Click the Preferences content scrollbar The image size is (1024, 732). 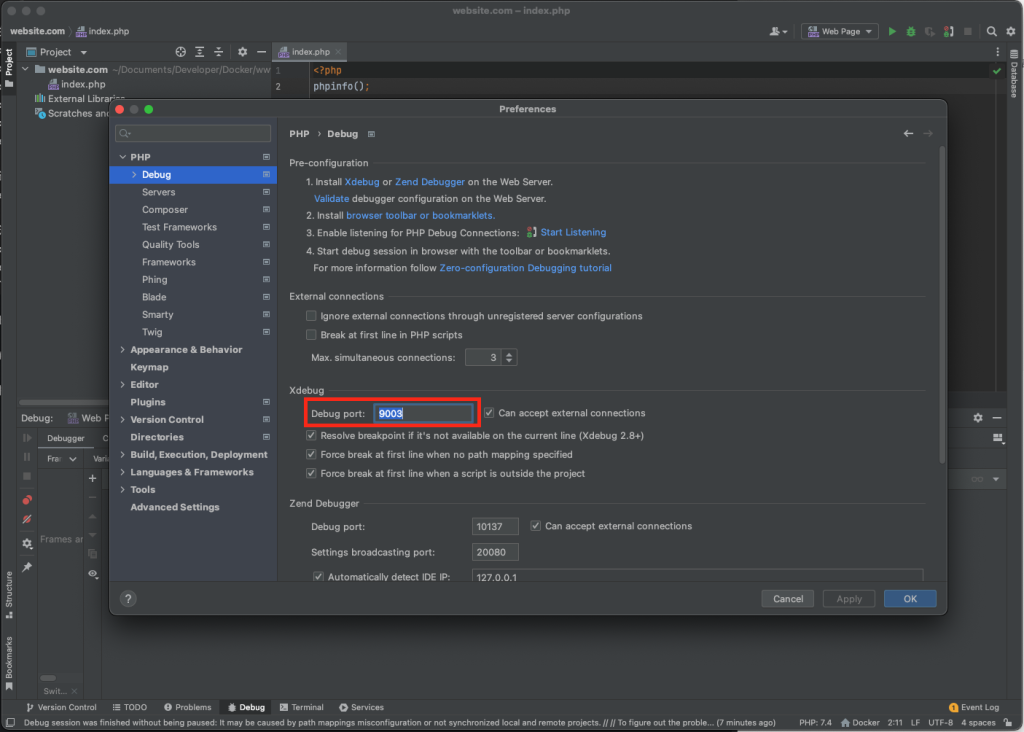942,305
